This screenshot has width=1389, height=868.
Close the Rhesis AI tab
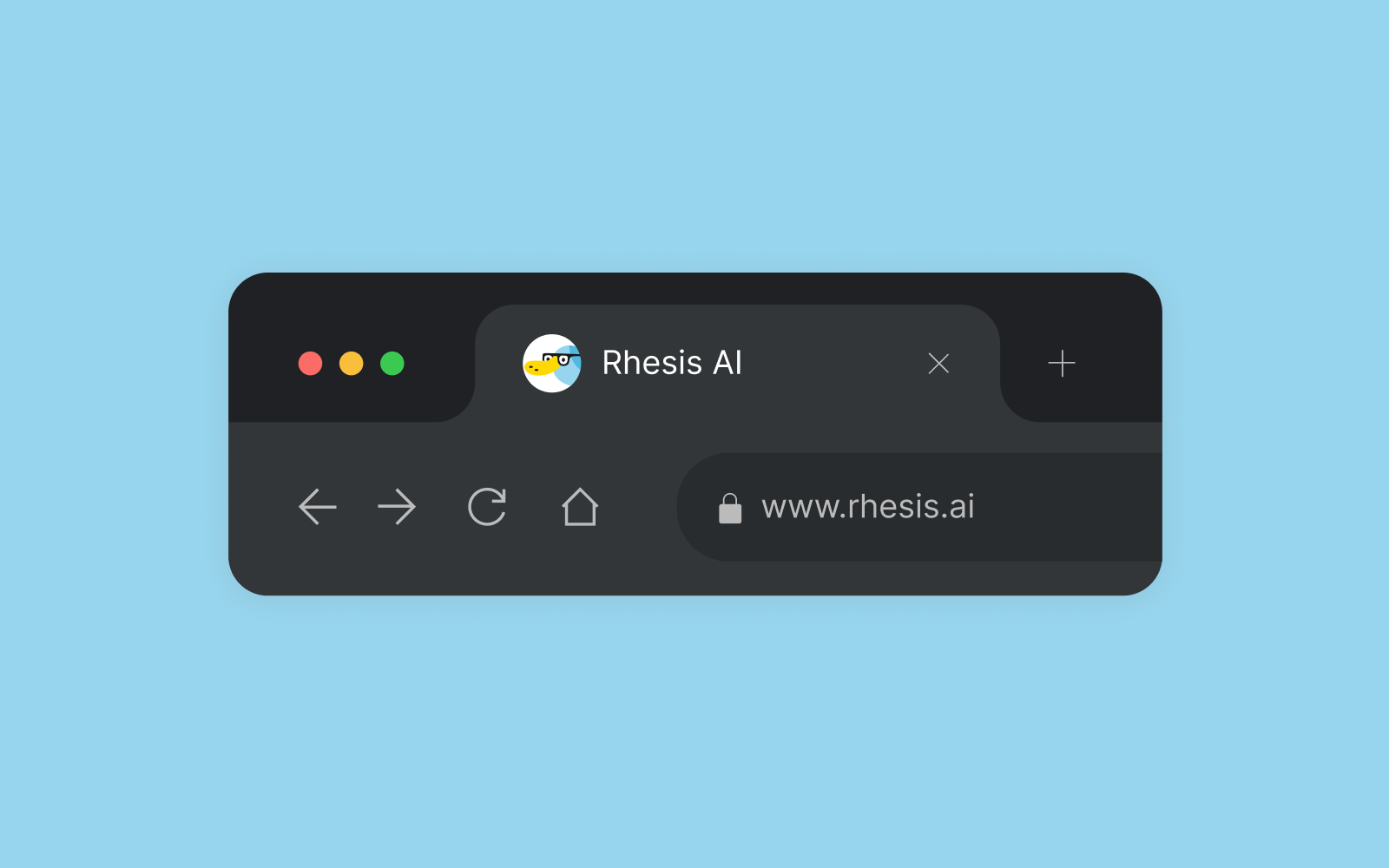[938, 363]
